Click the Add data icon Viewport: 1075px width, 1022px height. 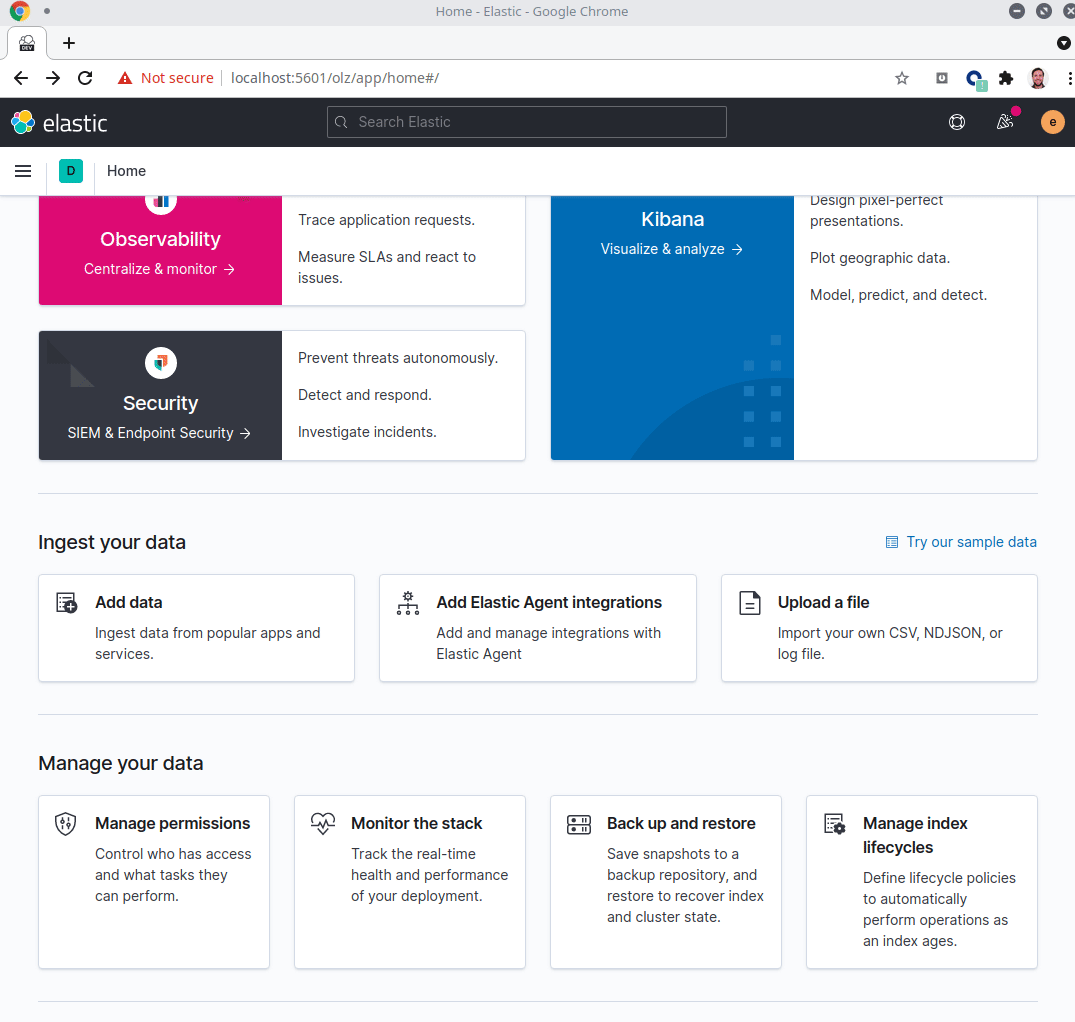click(x=67, y=603)
